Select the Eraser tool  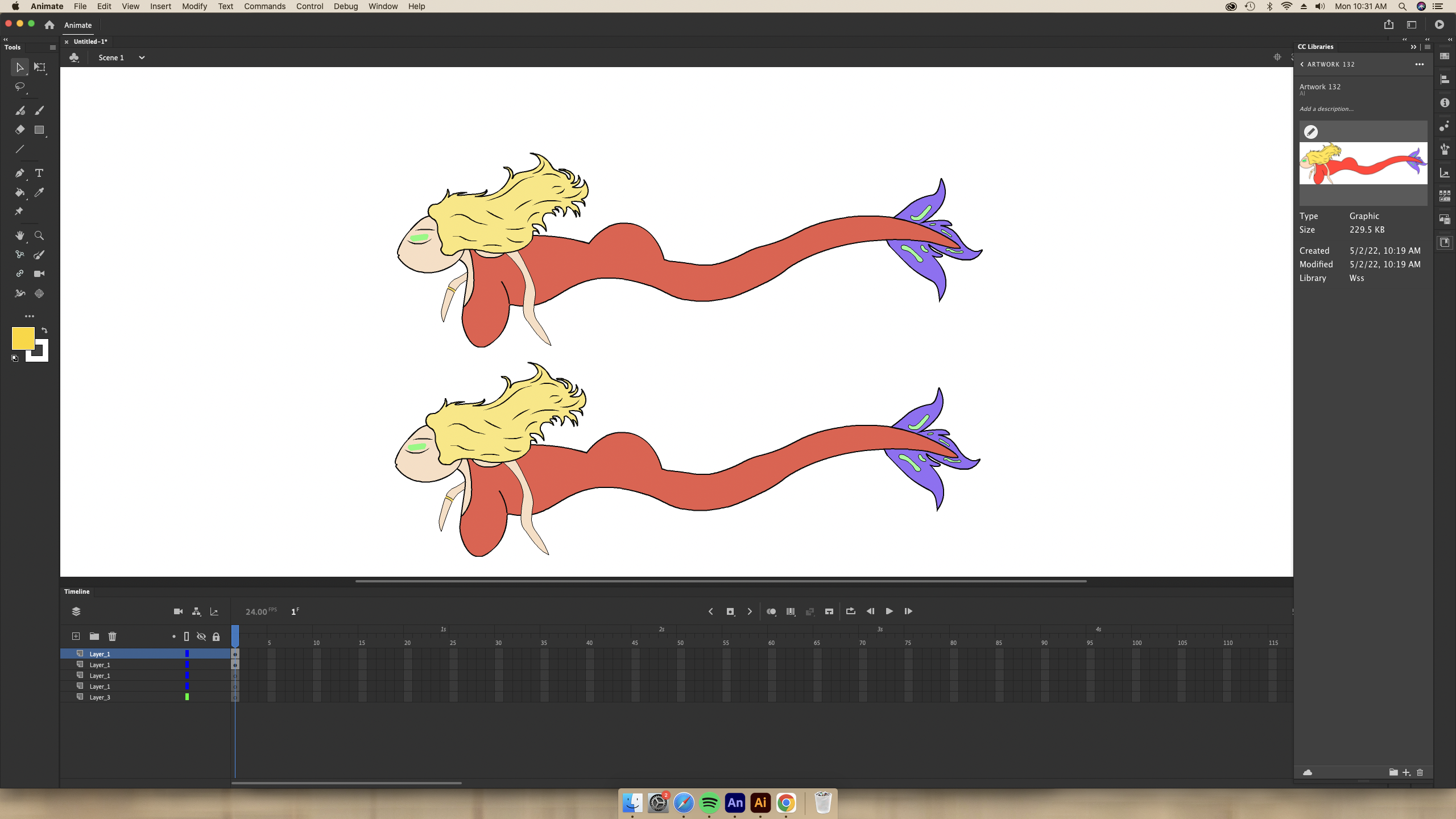[x=20, y=130]
